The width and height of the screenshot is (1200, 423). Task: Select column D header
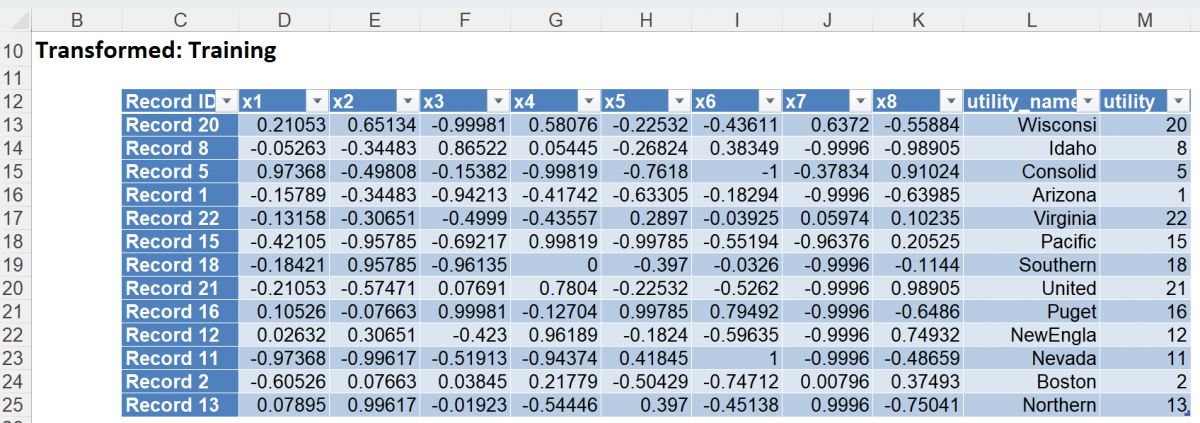tap(284, 17)
